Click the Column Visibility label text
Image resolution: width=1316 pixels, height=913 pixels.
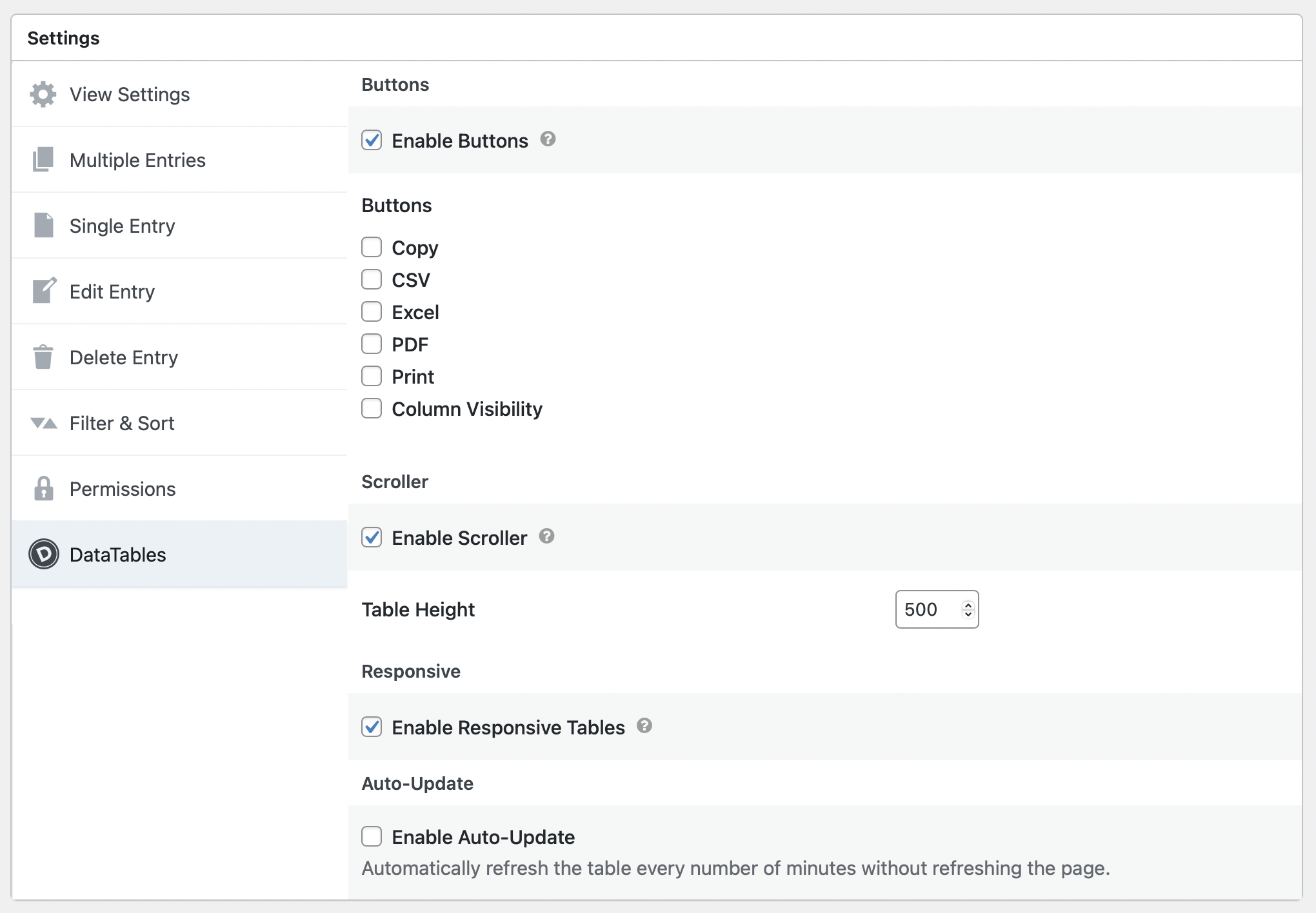[x=467, y=409]
